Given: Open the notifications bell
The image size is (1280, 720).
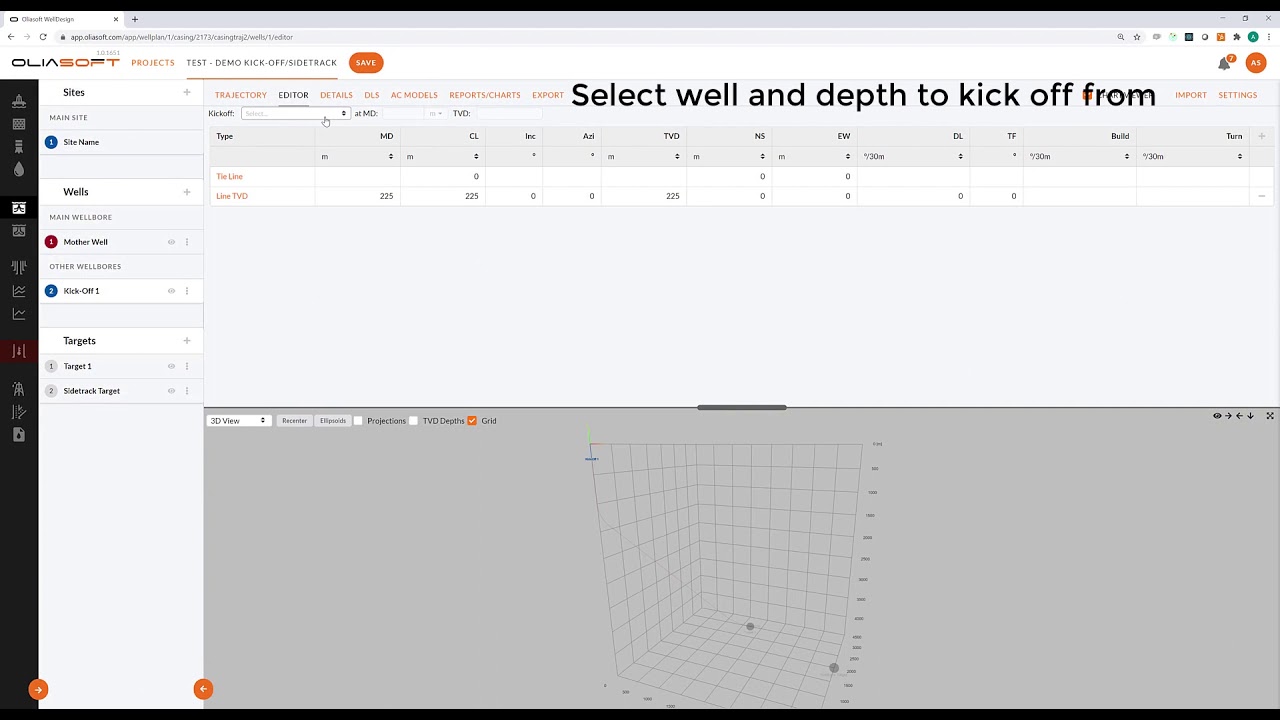Looking at the screenshot, I should click(1224, 63).
